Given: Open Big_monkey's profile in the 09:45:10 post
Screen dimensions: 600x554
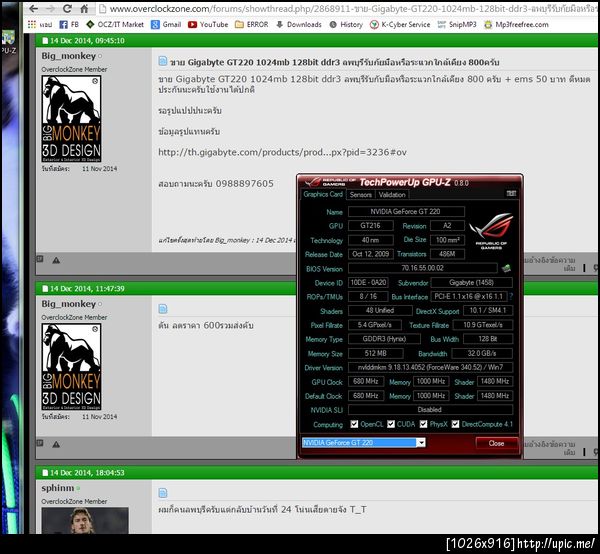Looking at the screenshot, I should (x=68, y=56).
